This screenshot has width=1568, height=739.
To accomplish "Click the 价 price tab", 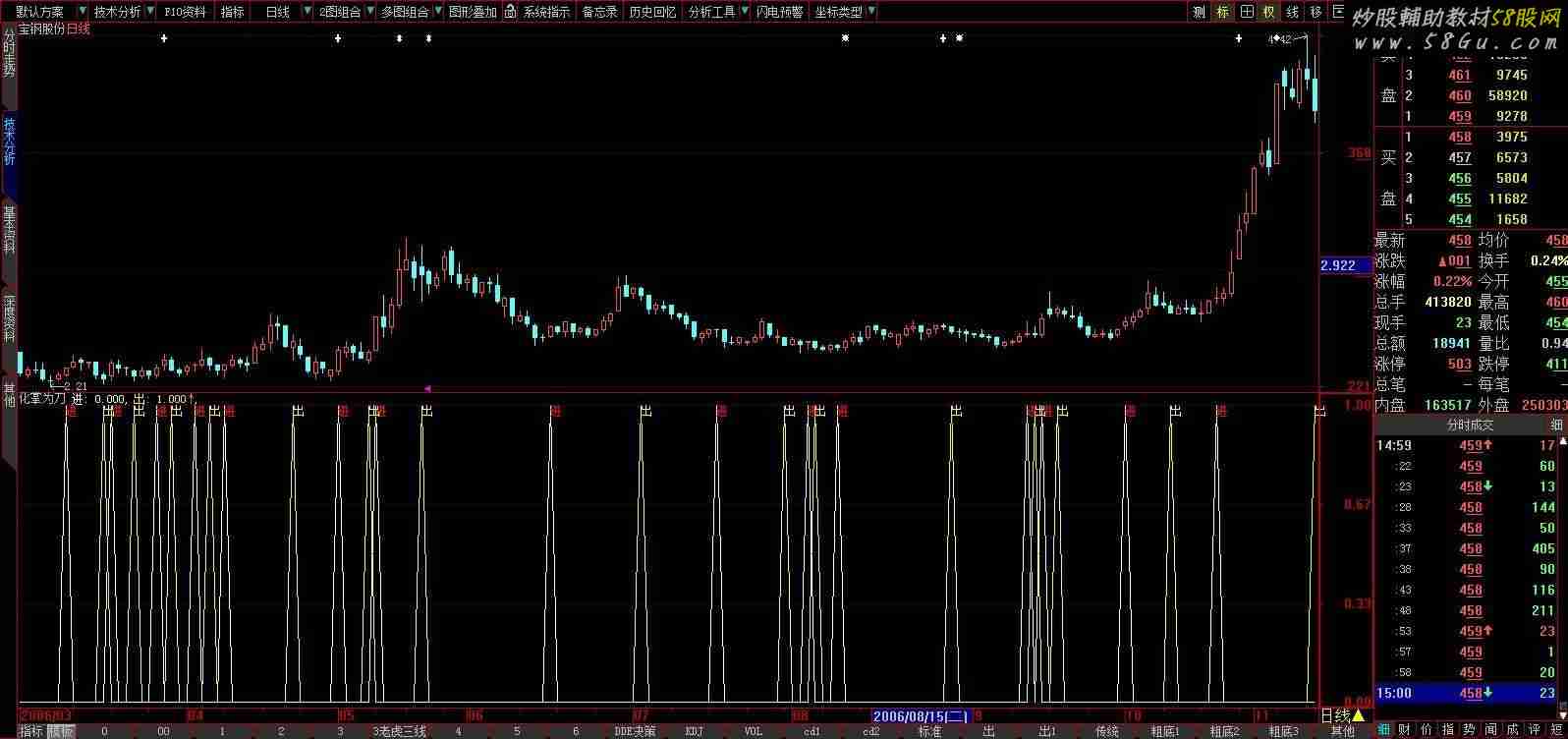I will point(1427,730).
